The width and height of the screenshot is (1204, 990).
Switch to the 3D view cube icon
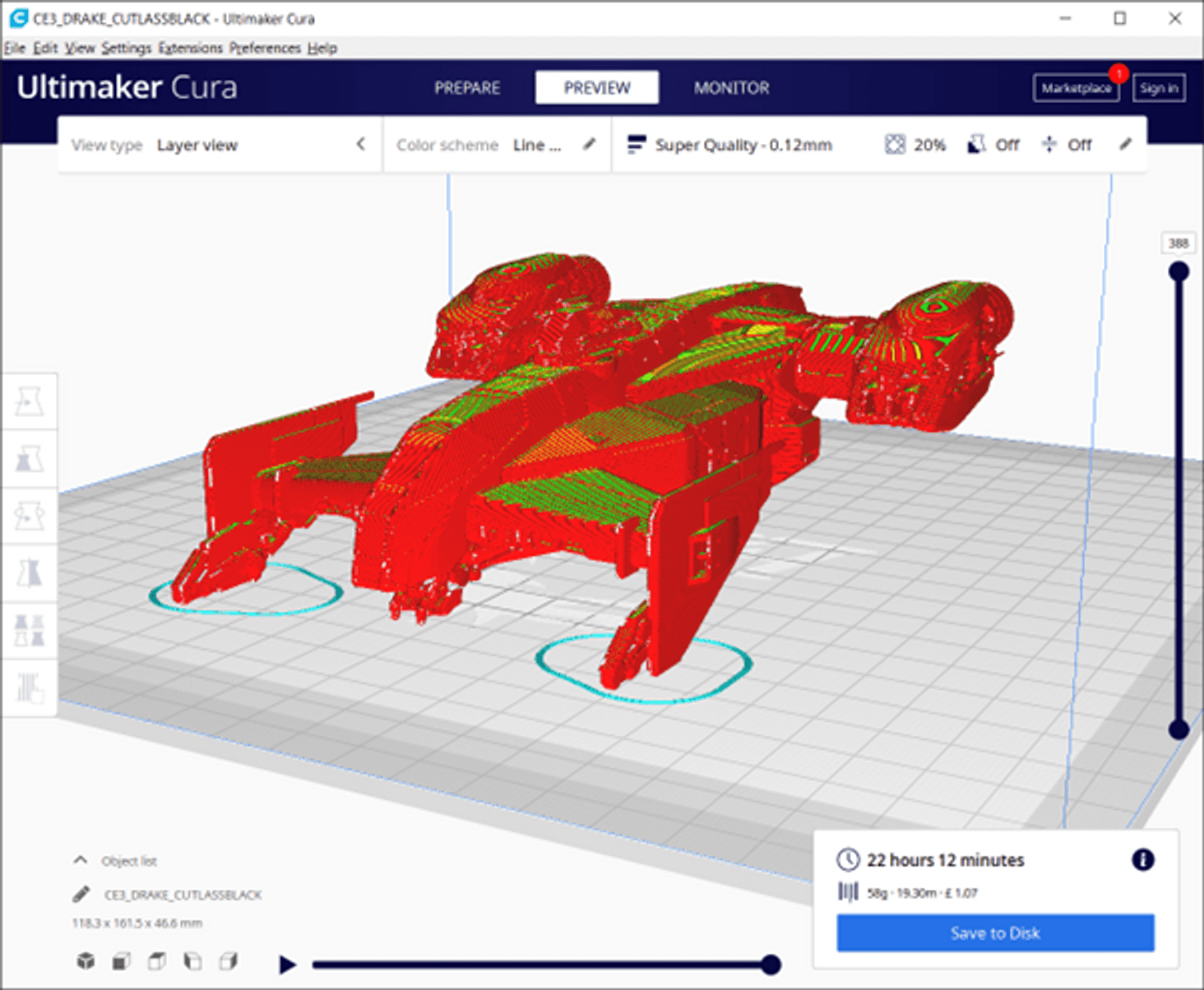pyautogui.click(x=86, y=961)
